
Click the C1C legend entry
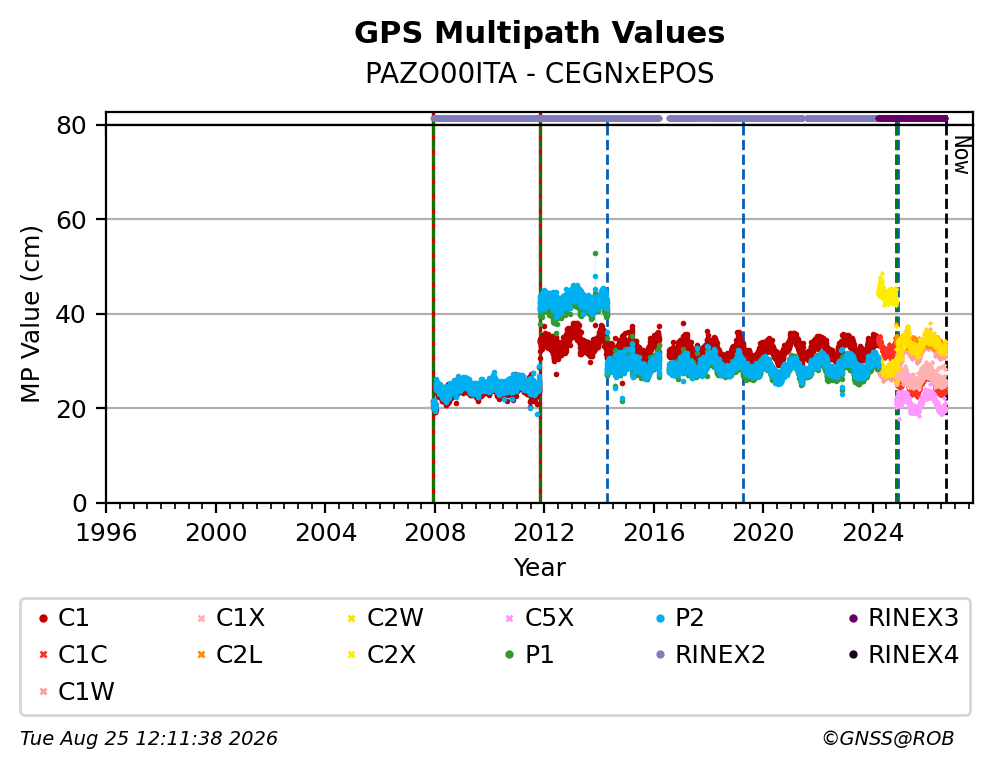73,655
